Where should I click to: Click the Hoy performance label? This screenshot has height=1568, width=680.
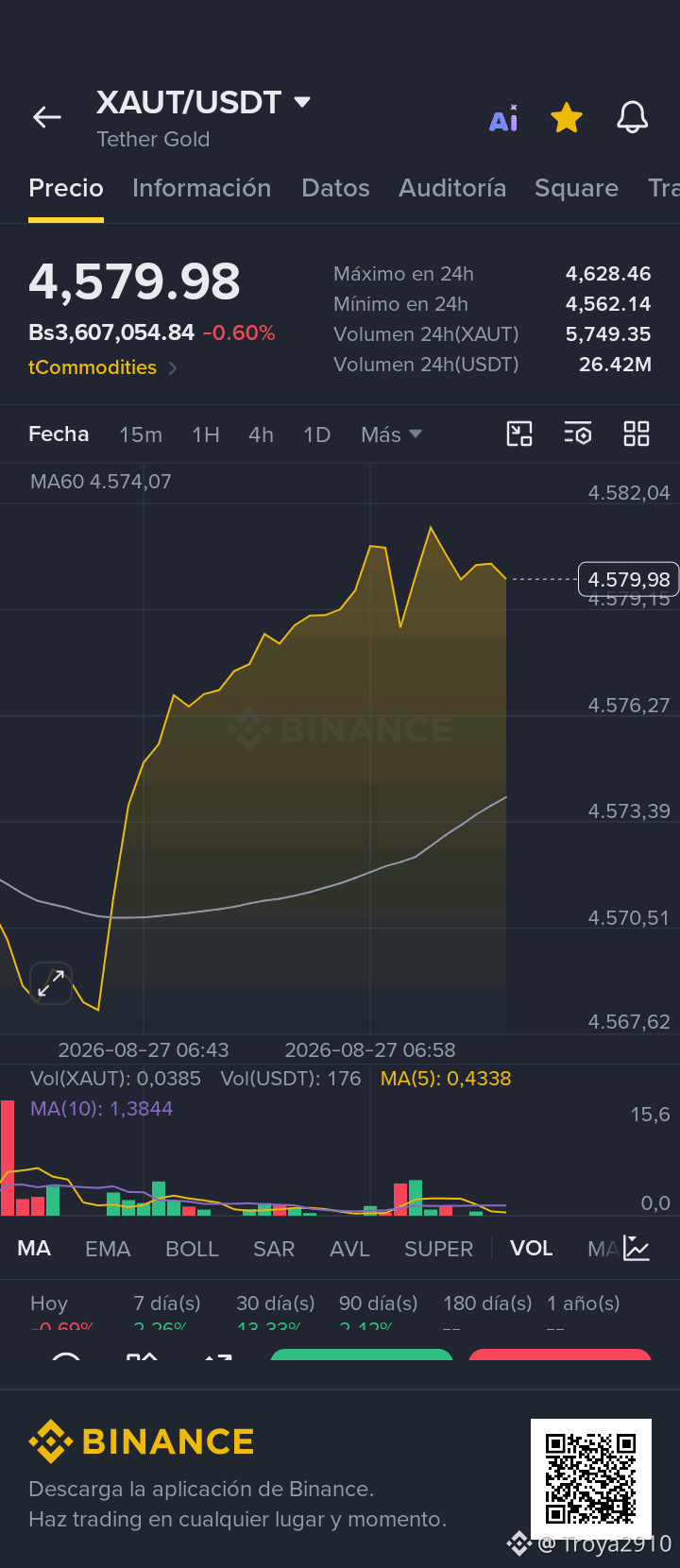coord(49,1304)
